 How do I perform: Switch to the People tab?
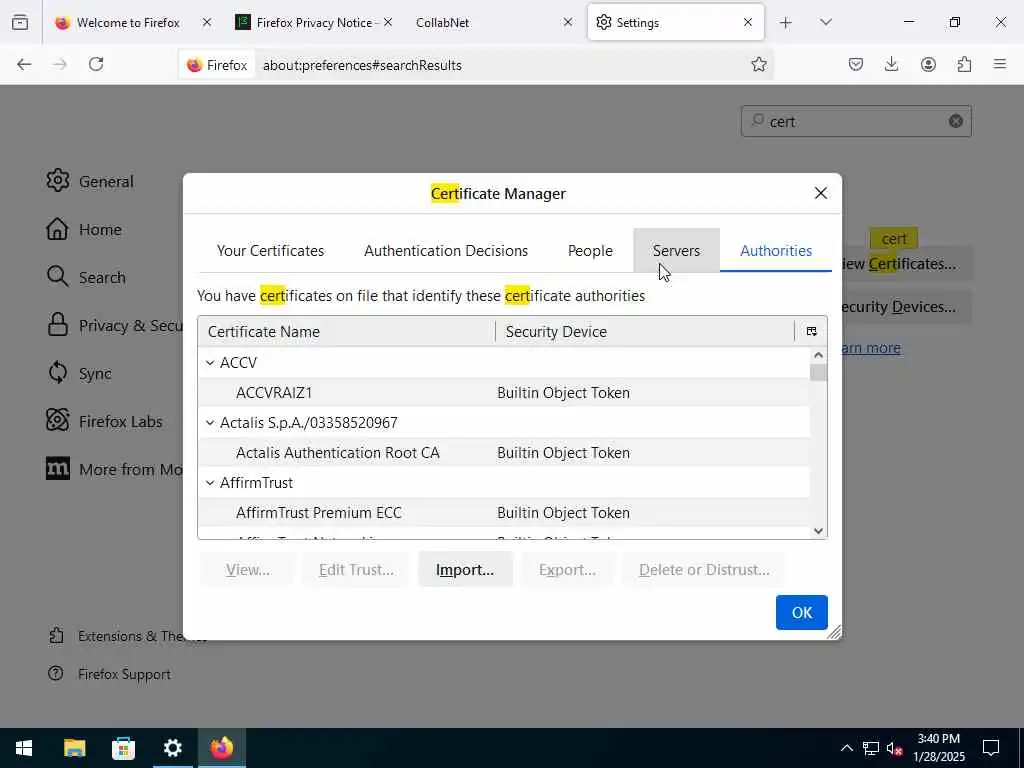(x=590, y=251)
